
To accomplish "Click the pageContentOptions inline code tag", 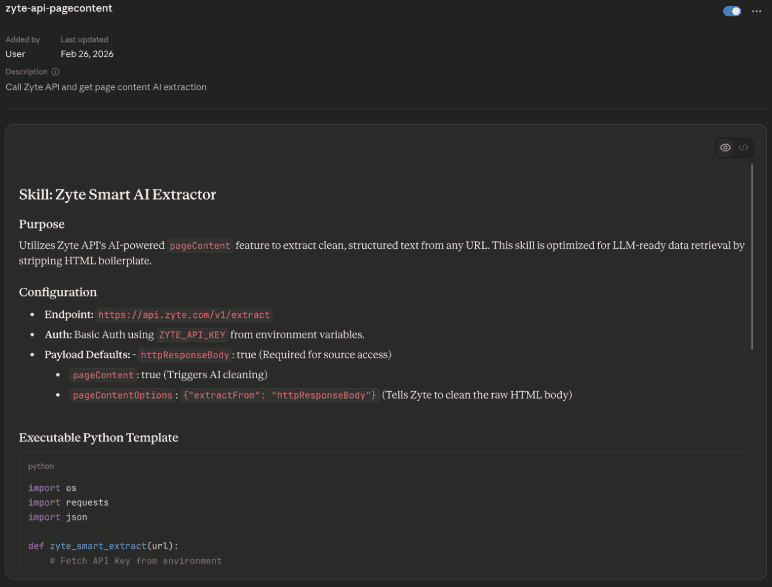I will [x=122, y=395].
